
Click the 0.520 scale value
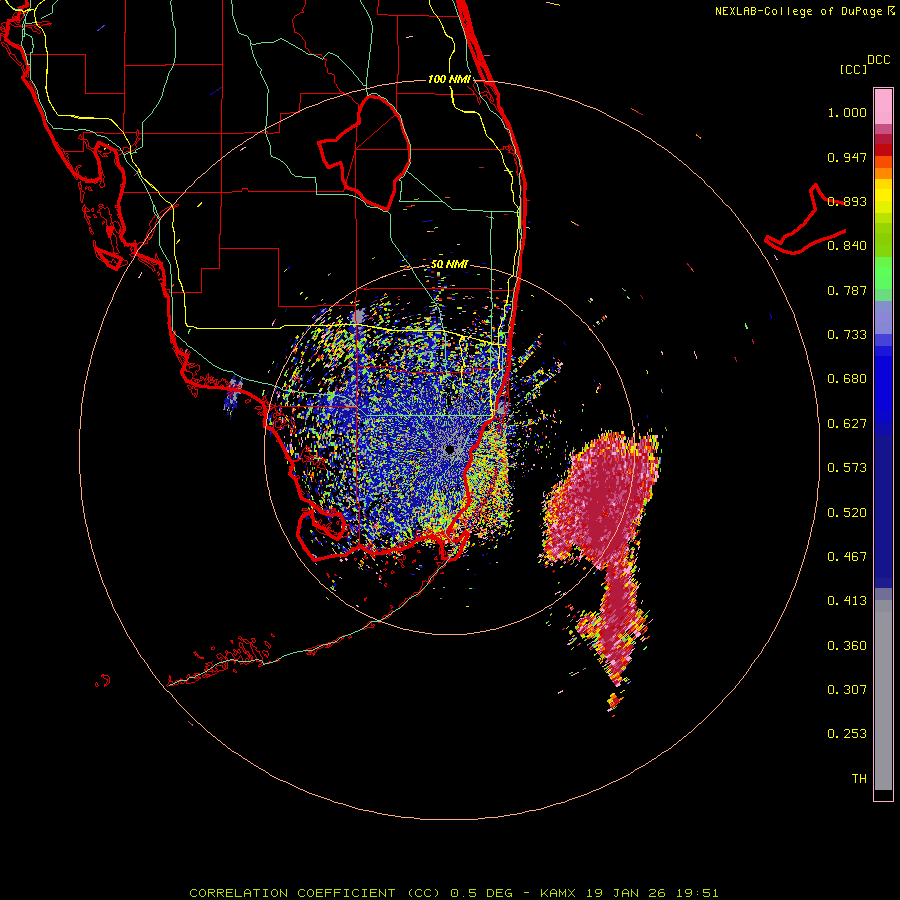pos(847,513)
